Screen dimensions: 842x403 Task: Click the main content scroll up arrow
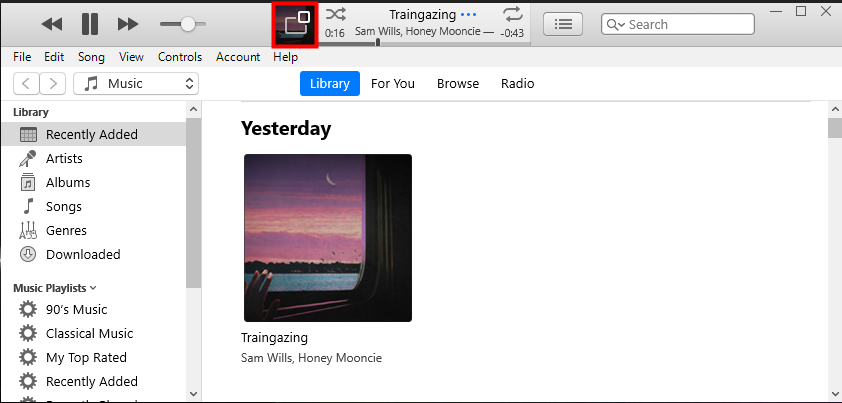click(x=835, y=110)
